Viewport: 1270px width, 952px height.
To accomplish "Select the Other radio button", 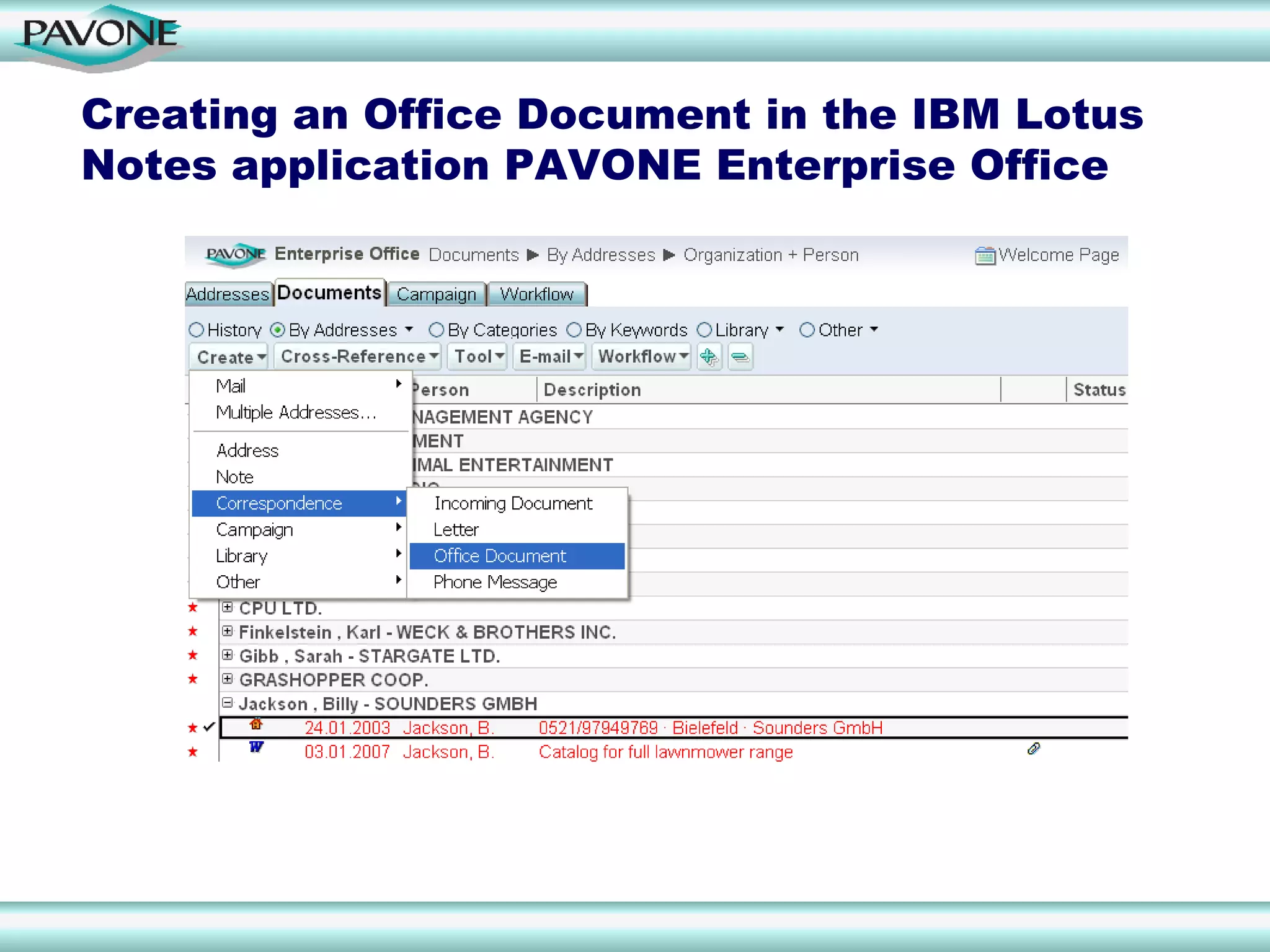I will tap(807, 330).
